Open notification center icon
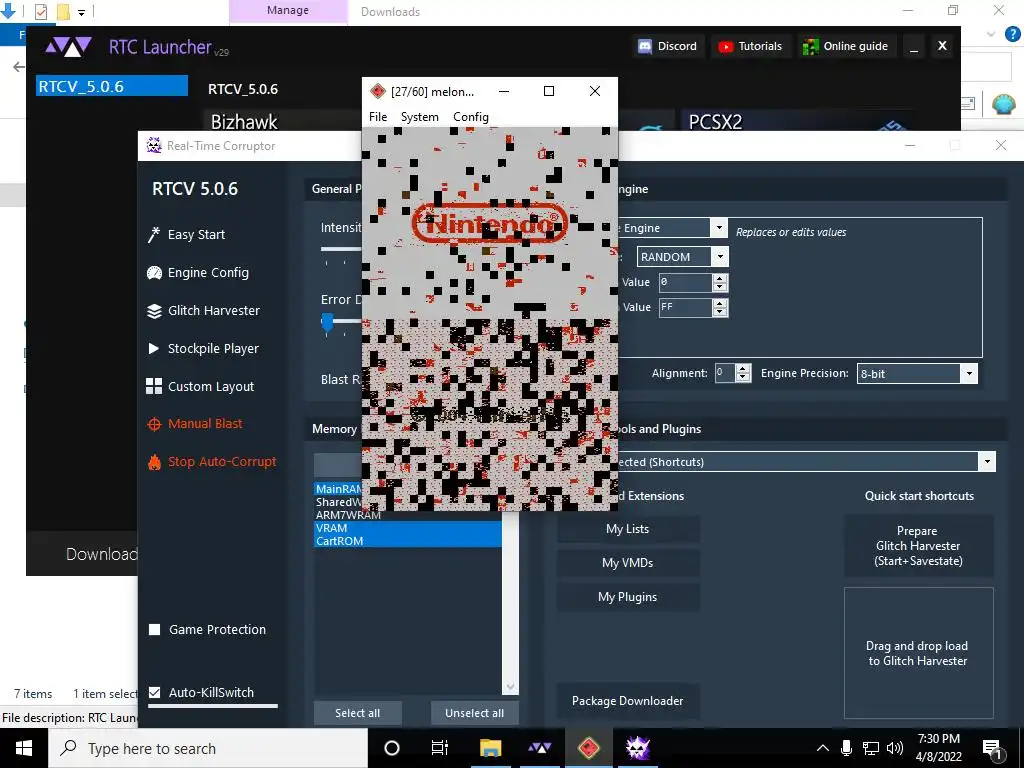The image size is (1024, 768). click(x=993, y=748)
